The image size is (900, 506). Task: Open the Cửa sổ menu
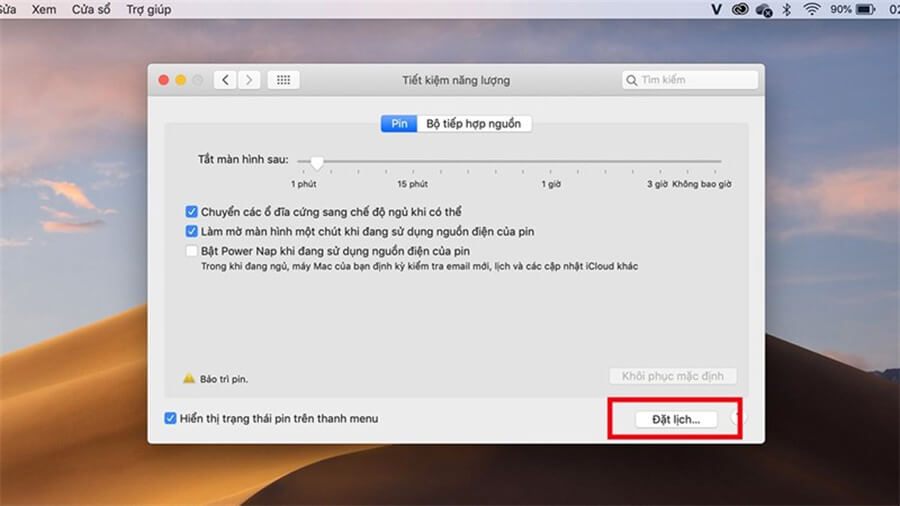pos(91,9)
